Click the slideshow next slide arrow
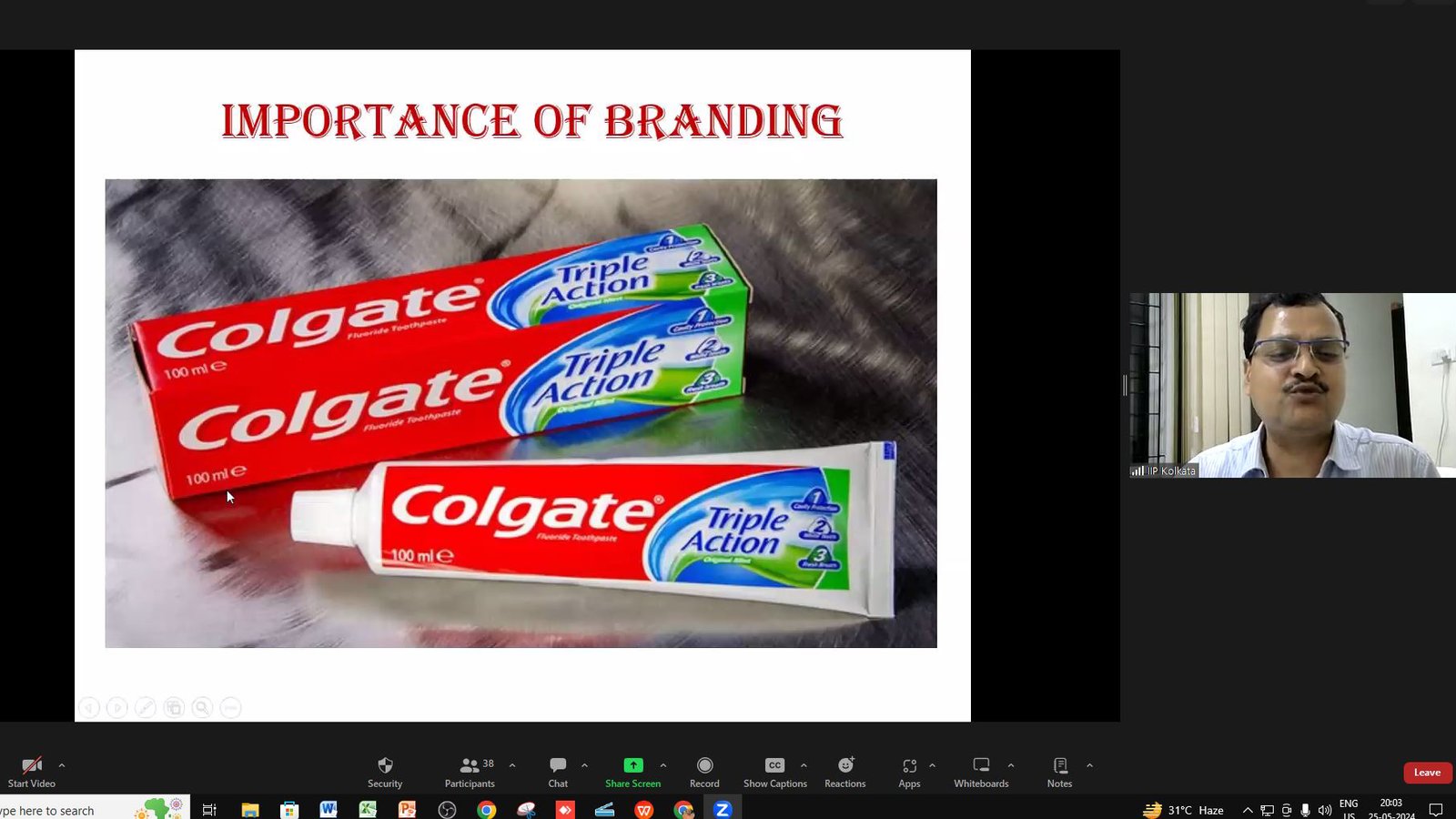Image resolution: width=1456 pixels, height=819 pixels. tap(117, 707)
